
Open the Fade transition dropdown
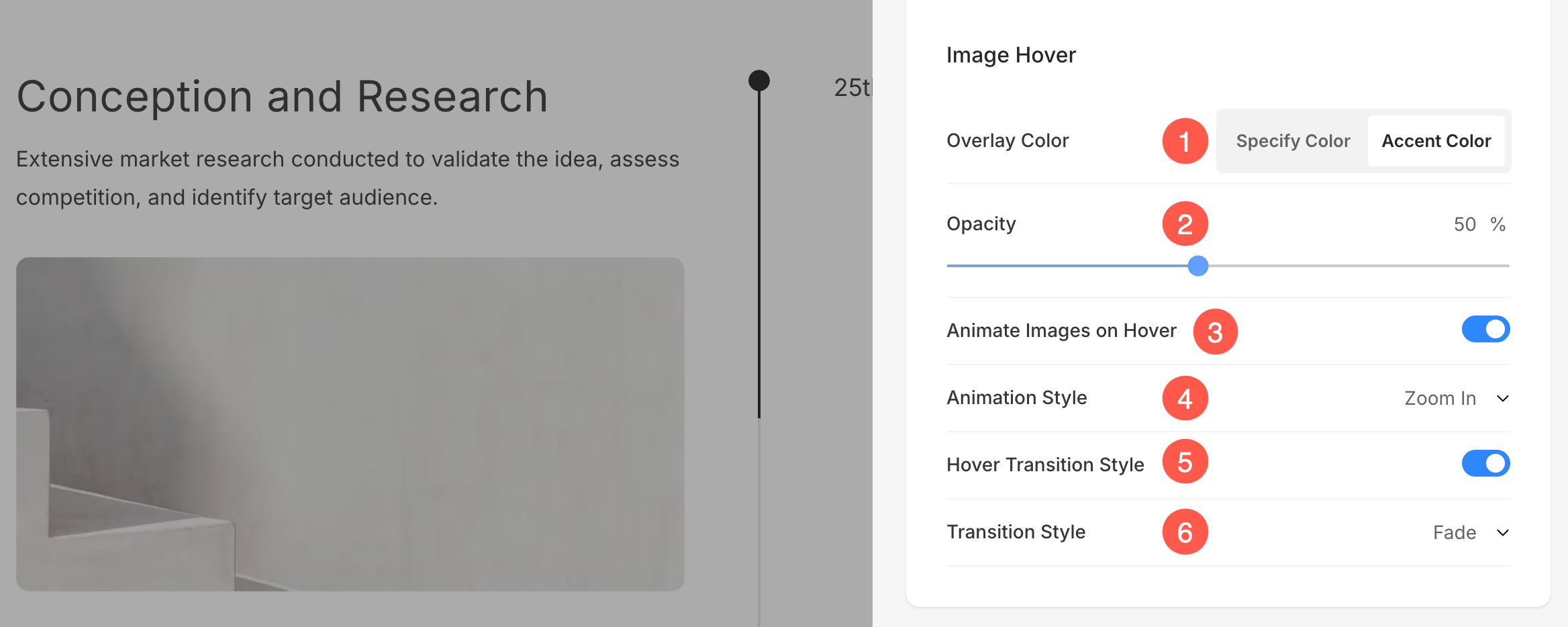1455,533
